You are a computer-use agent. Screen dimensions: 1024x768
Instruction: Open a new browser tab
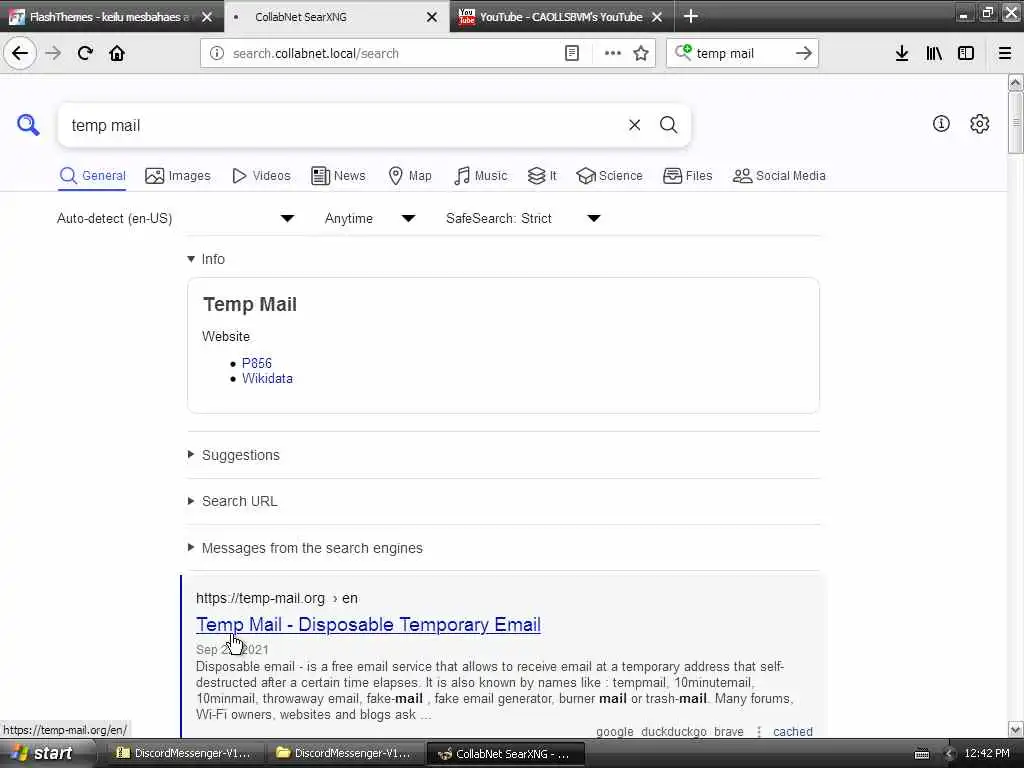(691, 16)
